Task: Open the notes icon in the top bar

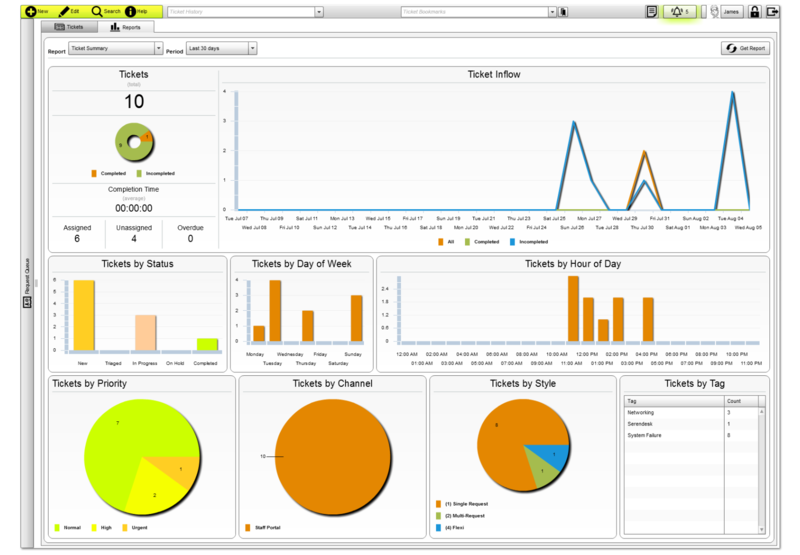Action: pos(652,11)
